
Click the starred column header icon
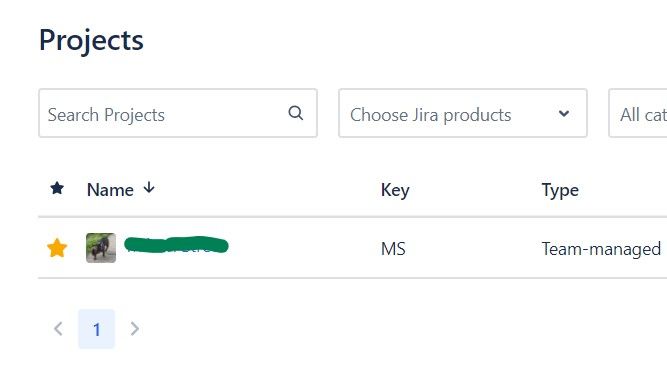click(x=57, y=188)
